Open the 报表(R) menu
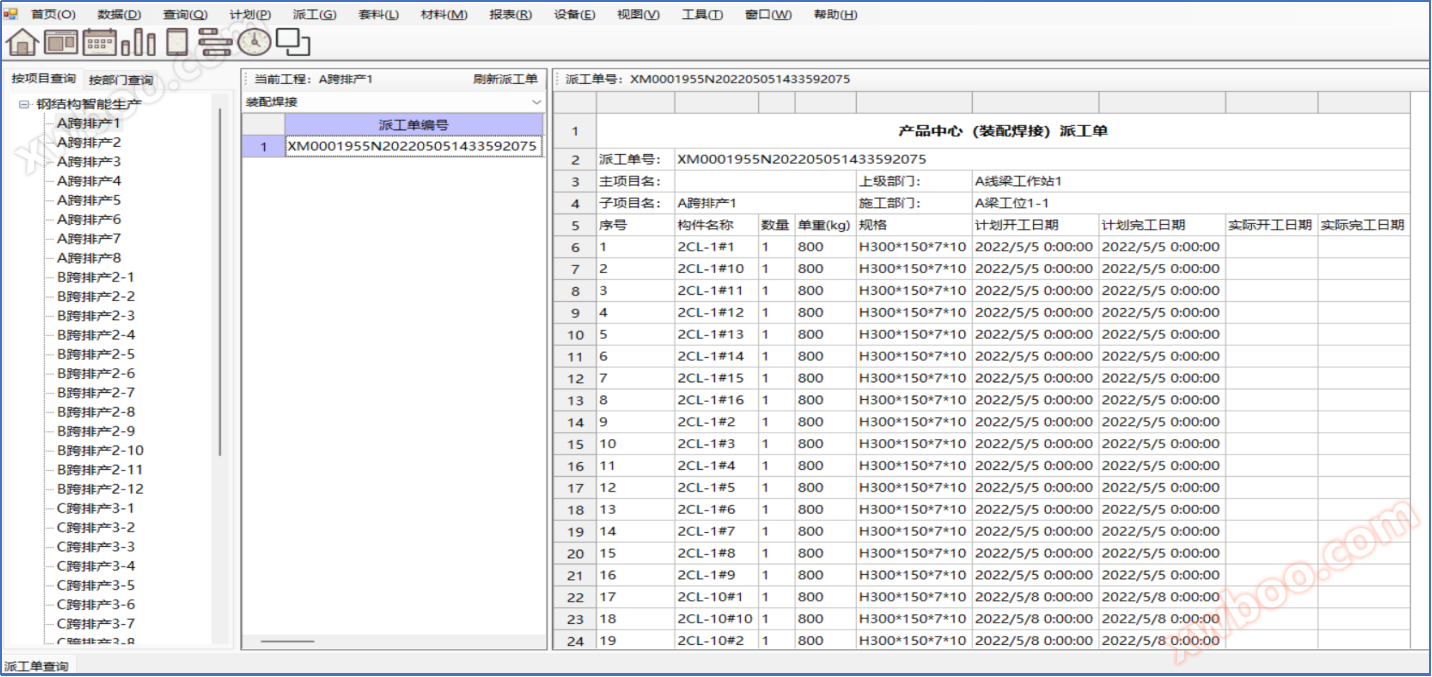Viewport: 1432px width, 677px height. tap(510, 14)
